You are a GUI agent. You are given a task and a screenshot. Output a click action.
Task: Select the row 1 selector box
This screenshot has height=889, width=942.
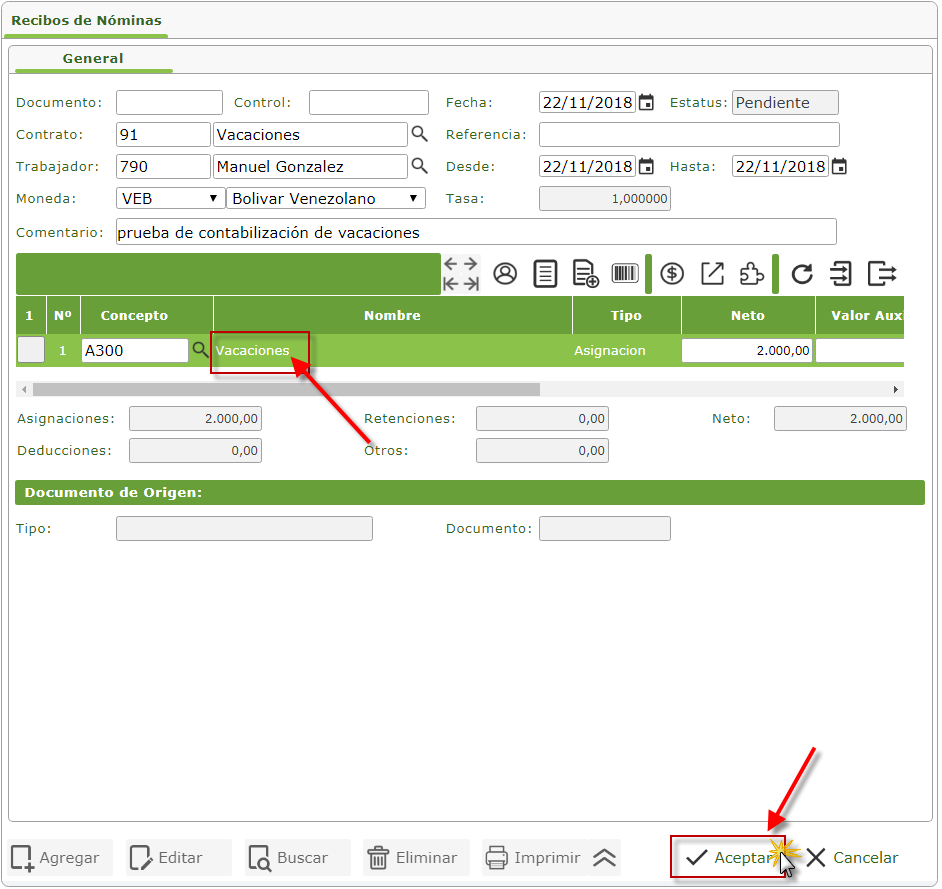coord(31,350)
